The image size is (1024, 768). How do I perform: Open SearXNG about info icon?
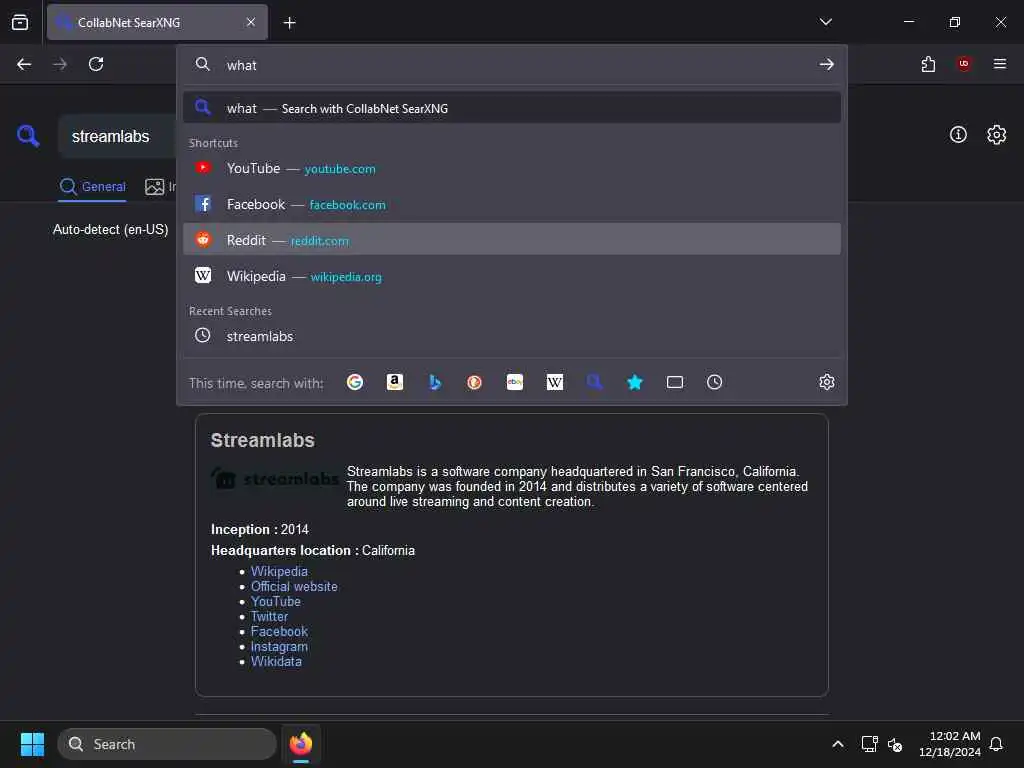[958, 135]
